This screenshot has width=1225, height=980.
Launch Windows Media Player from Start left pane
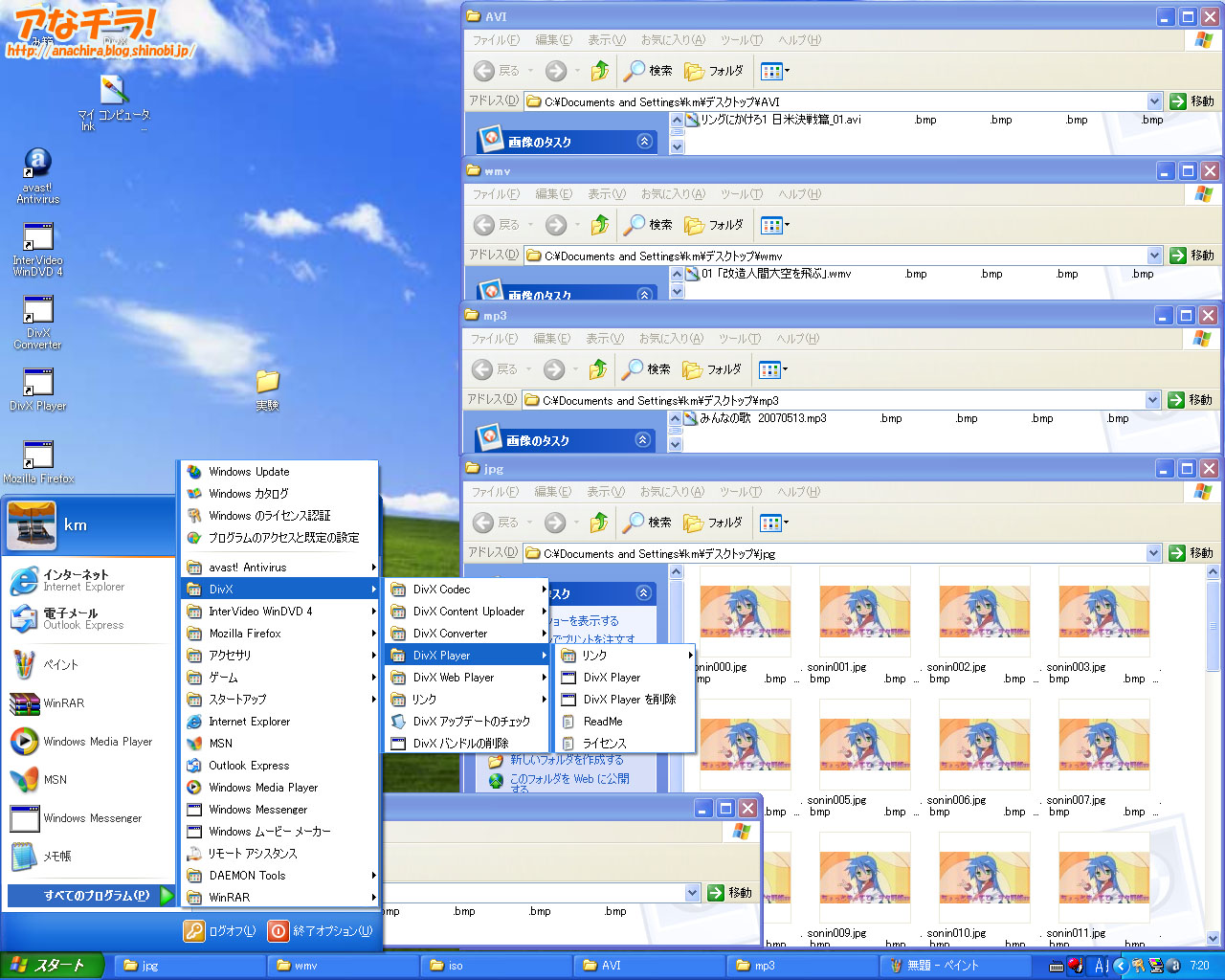(x=82, y=742)
